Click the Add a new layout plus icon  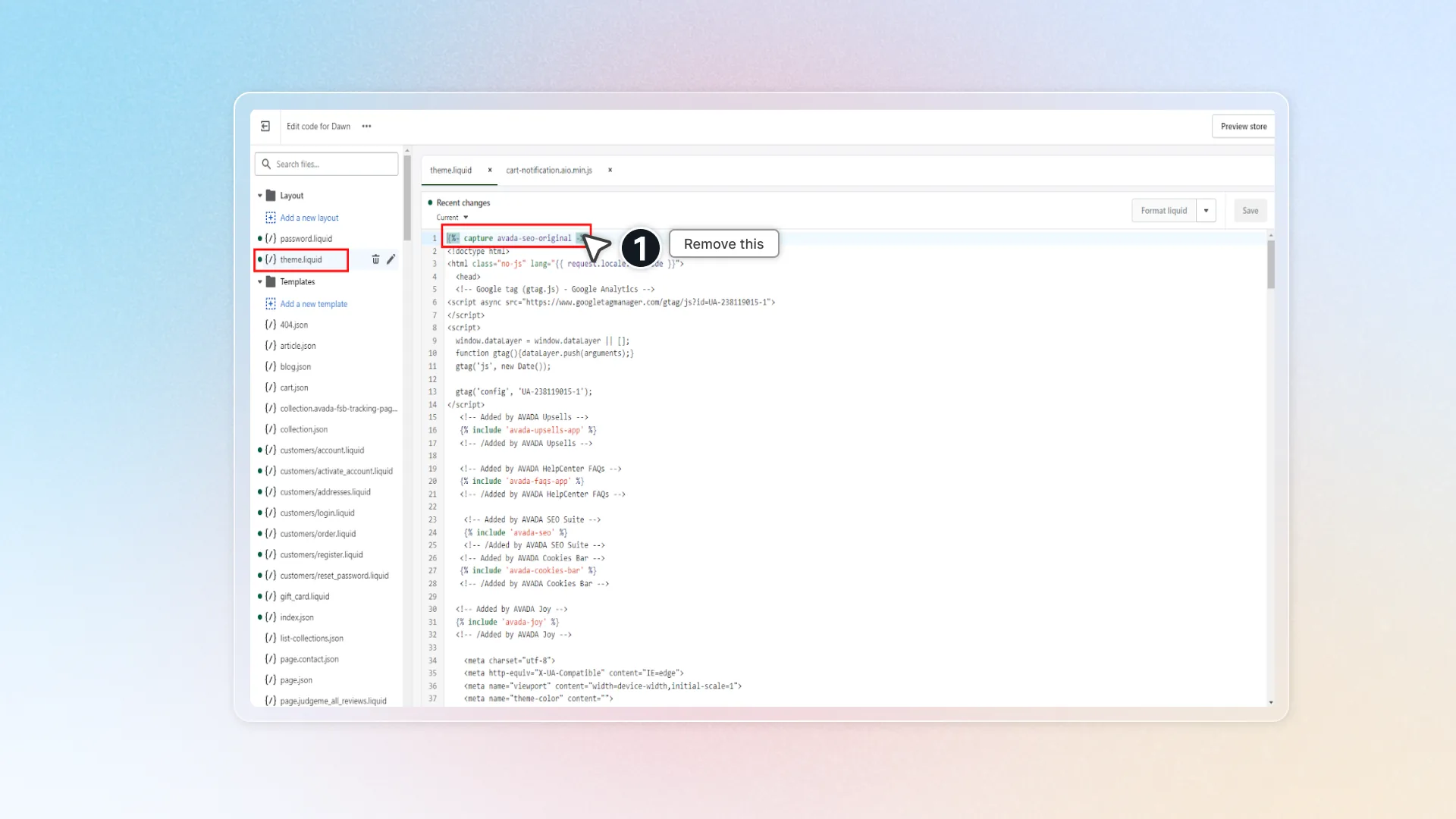coord(271,218)
